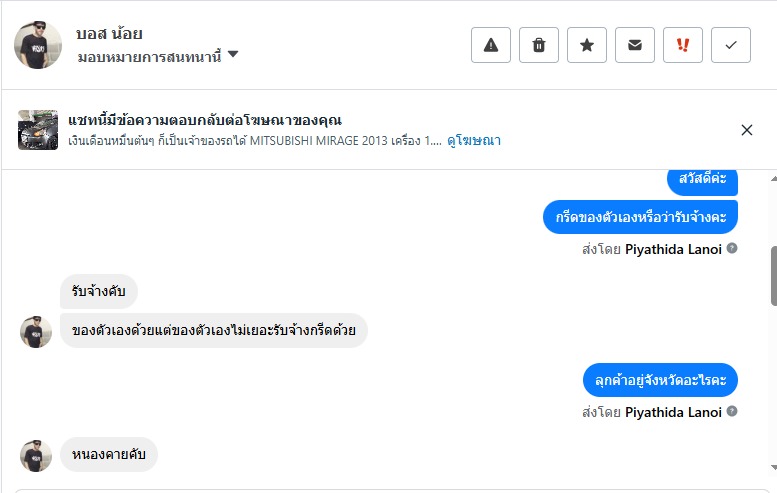Click customer avatar beside หนองคายคับ message
Screen dimensions: 777x493
pos(36,455)
